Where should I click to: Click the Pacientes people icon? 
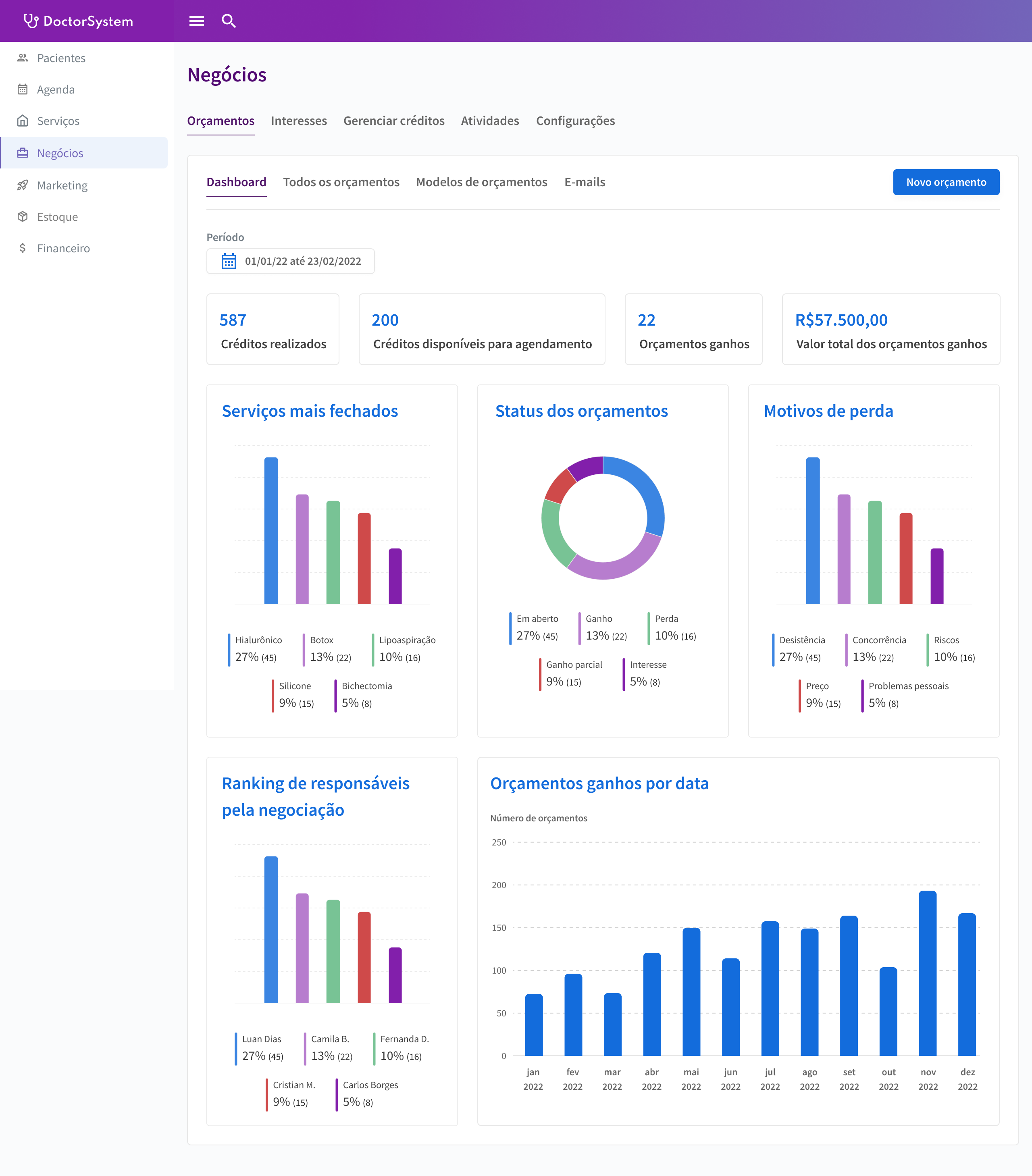[23, 58]
